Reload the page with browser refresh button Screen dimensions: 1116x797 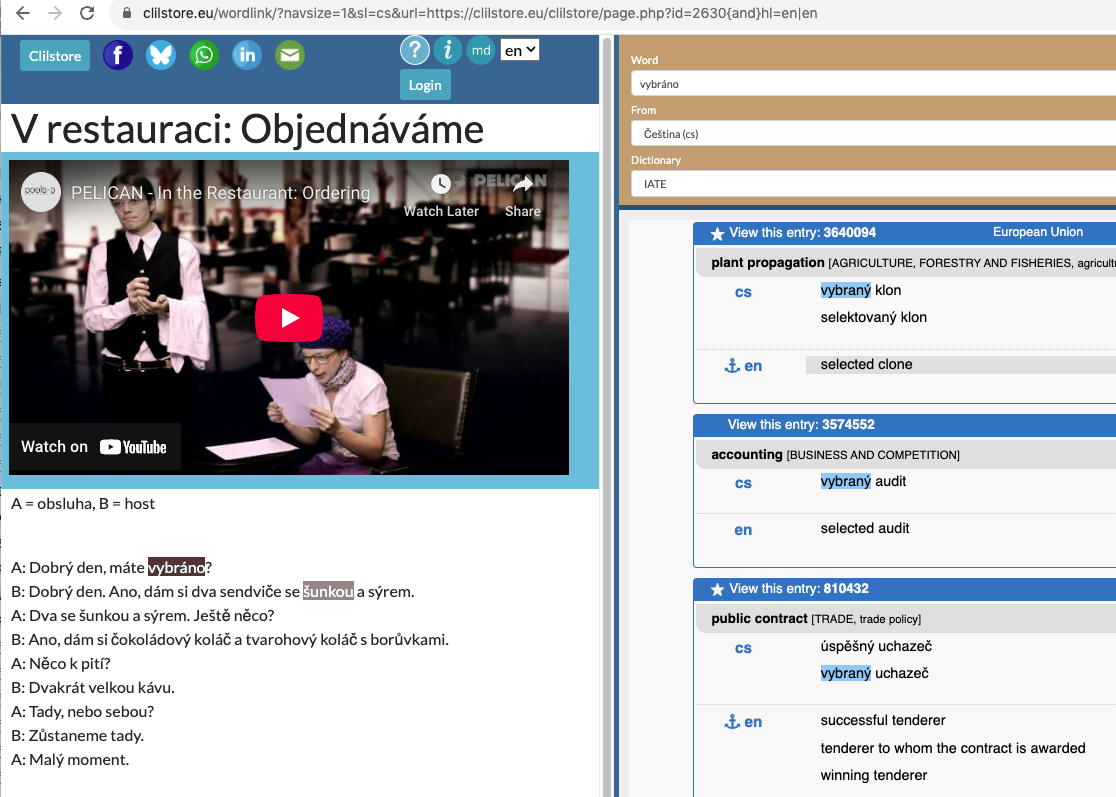(87, 13)
